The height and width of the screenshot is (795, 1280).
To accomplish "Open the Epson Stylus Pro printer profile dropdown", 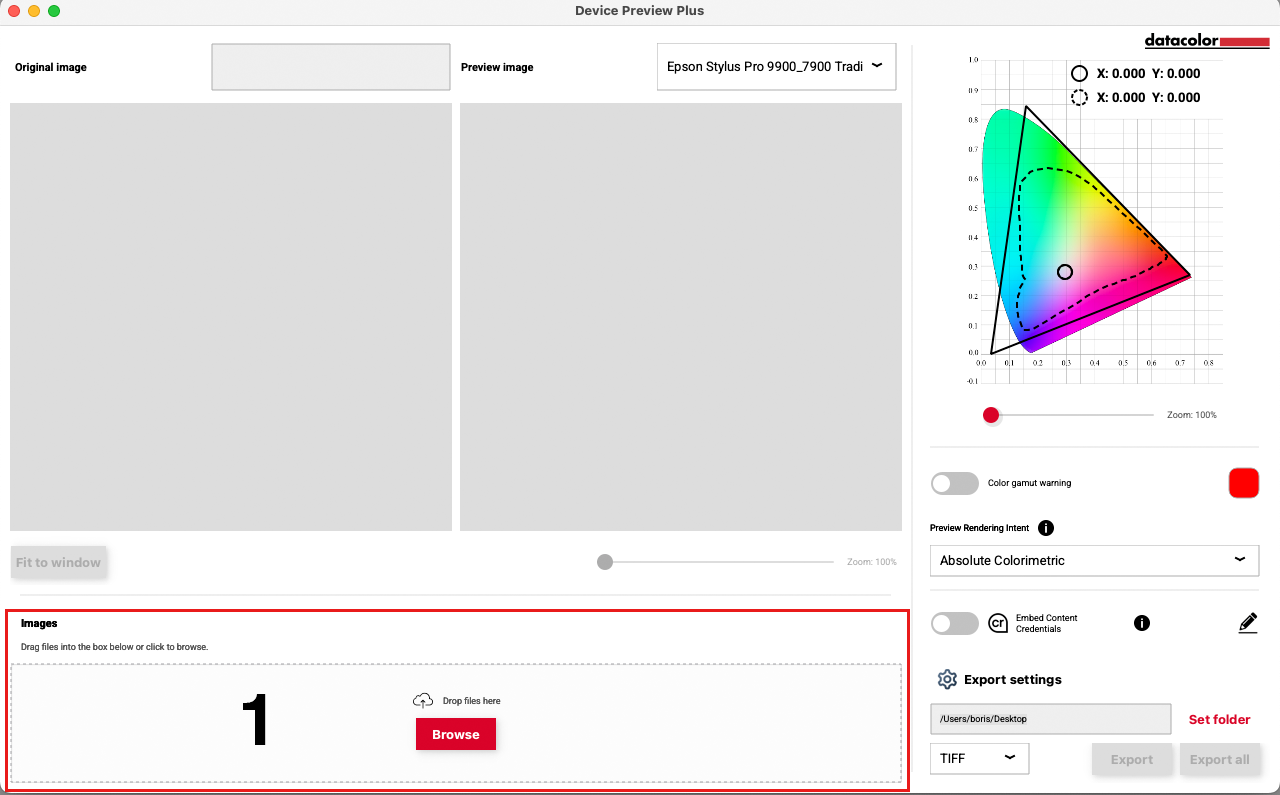I will 776,67.
